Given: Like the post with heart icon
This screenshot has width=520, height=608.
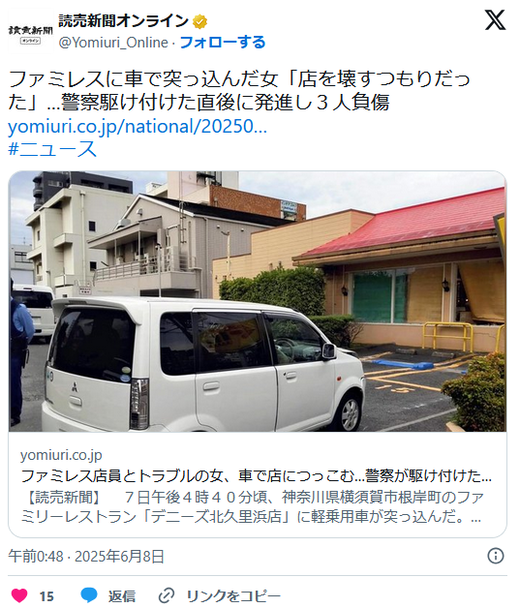Looking at the screenshot, I should (19, 595).
